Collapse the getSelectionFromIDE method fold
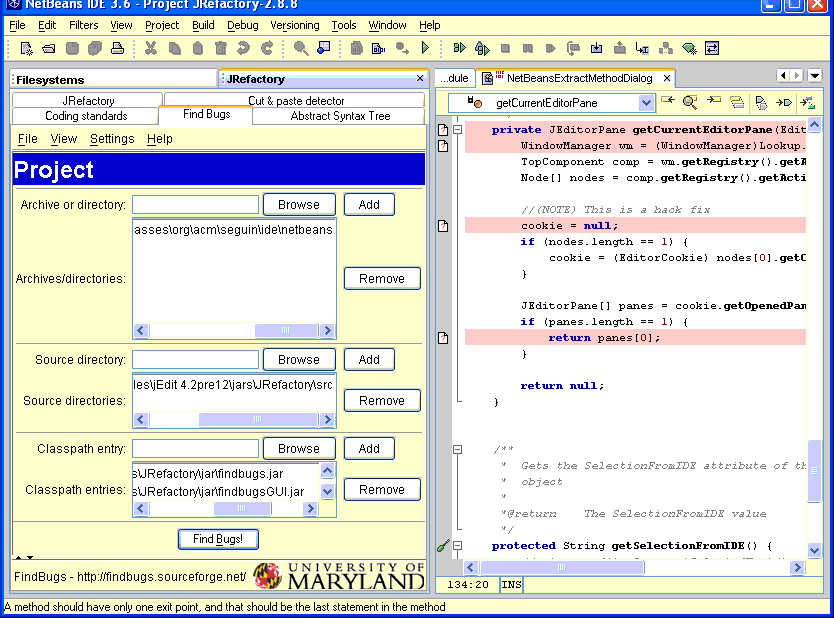834x618 pixels. coord(457,546)
